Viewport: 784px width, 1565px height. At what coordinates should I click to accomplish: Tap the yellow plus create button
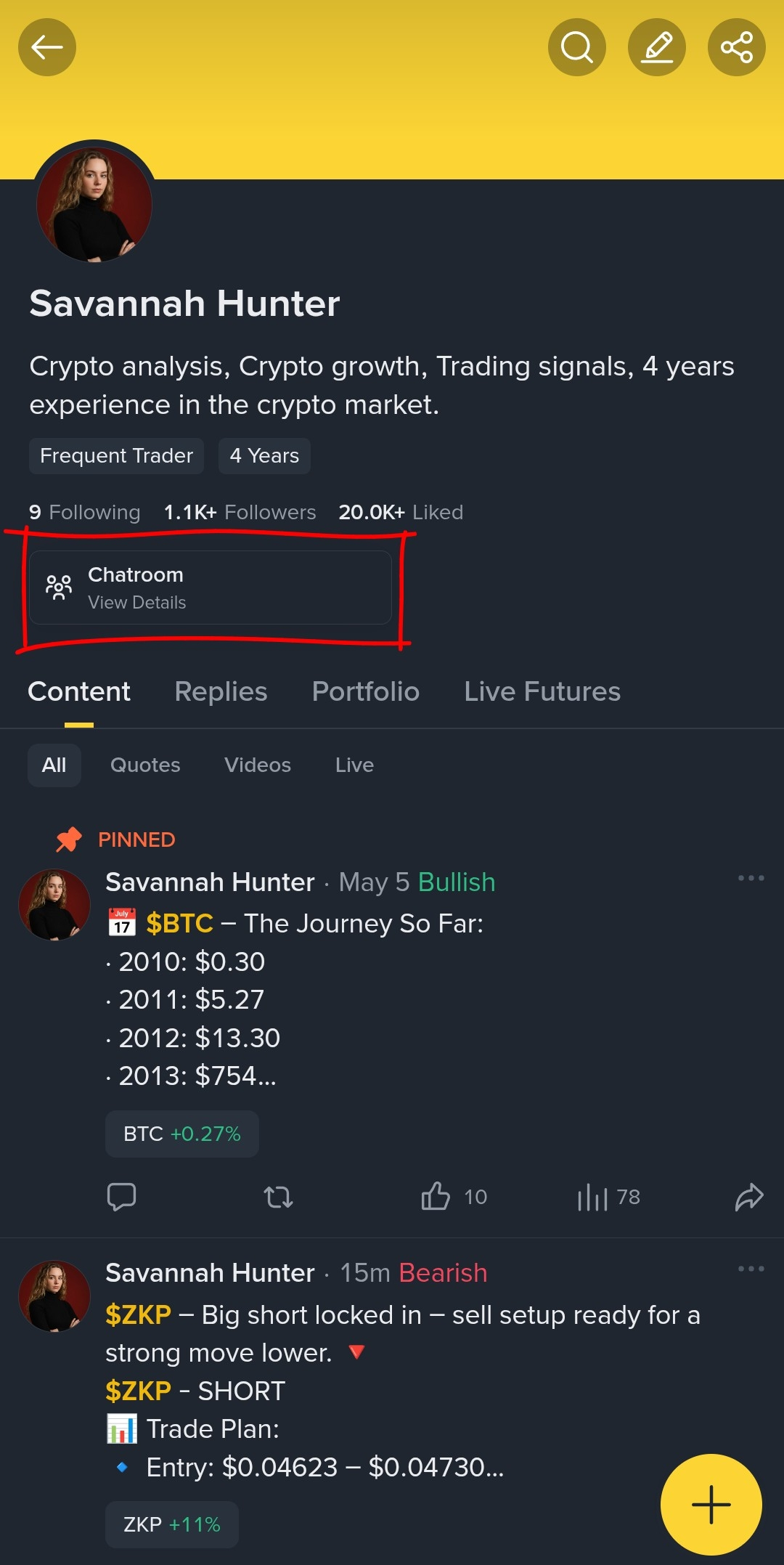(711, 1505)
